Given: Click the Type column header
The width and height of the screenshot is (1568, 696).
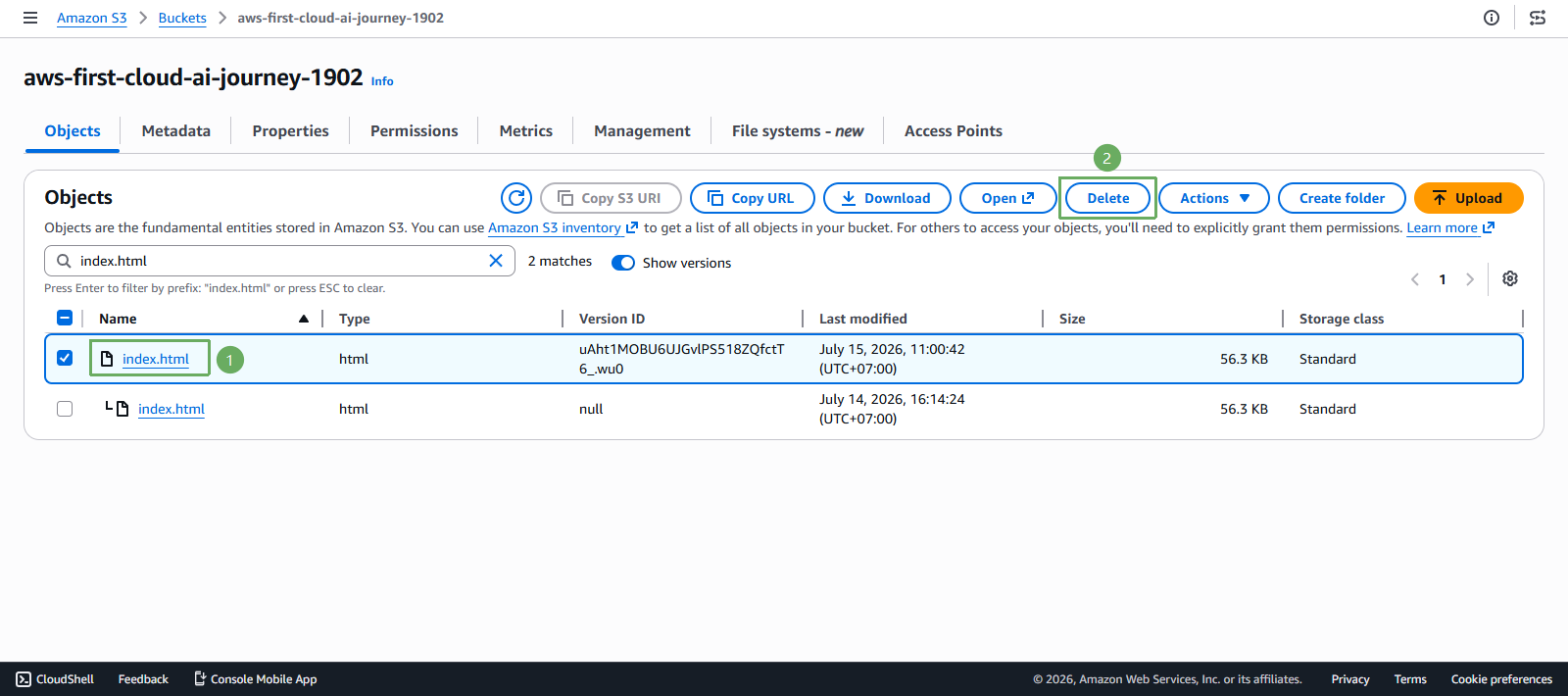Looking at the screenshot, I should 355,319.
